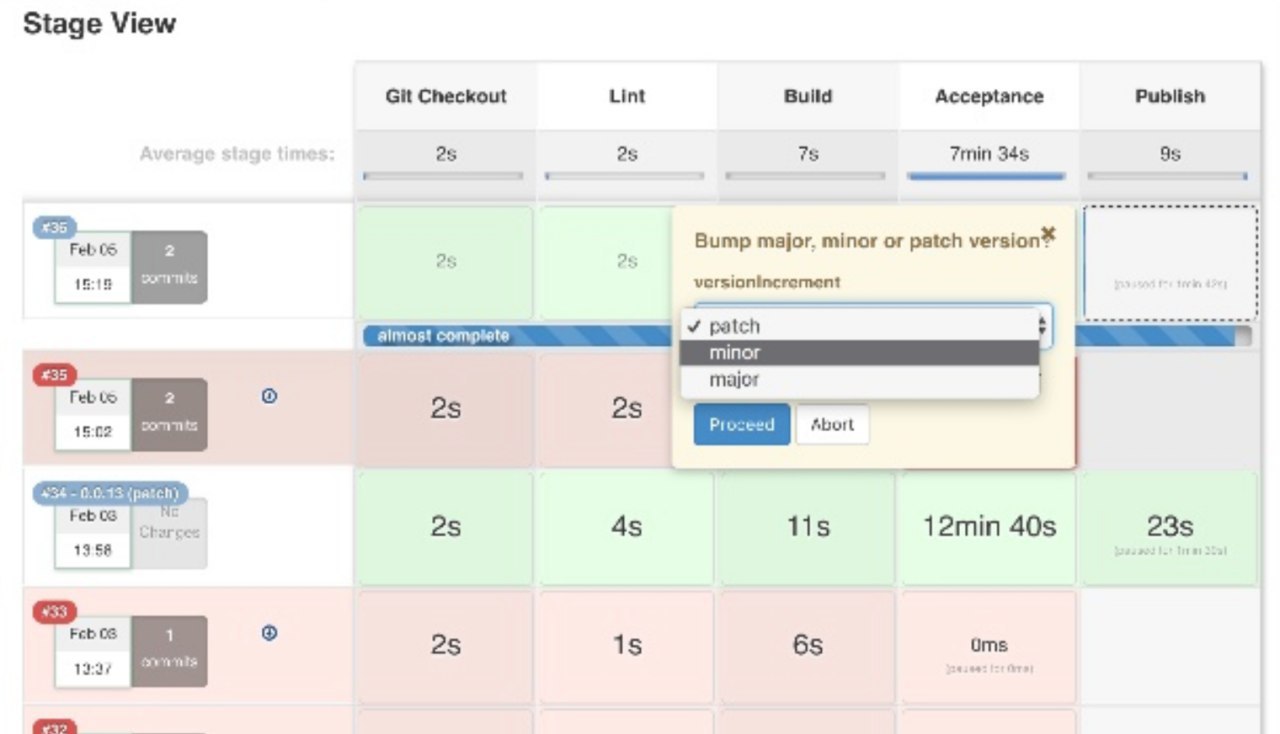
Task: Click the versionIncrement select box arrows
Action: [1043, 324]
